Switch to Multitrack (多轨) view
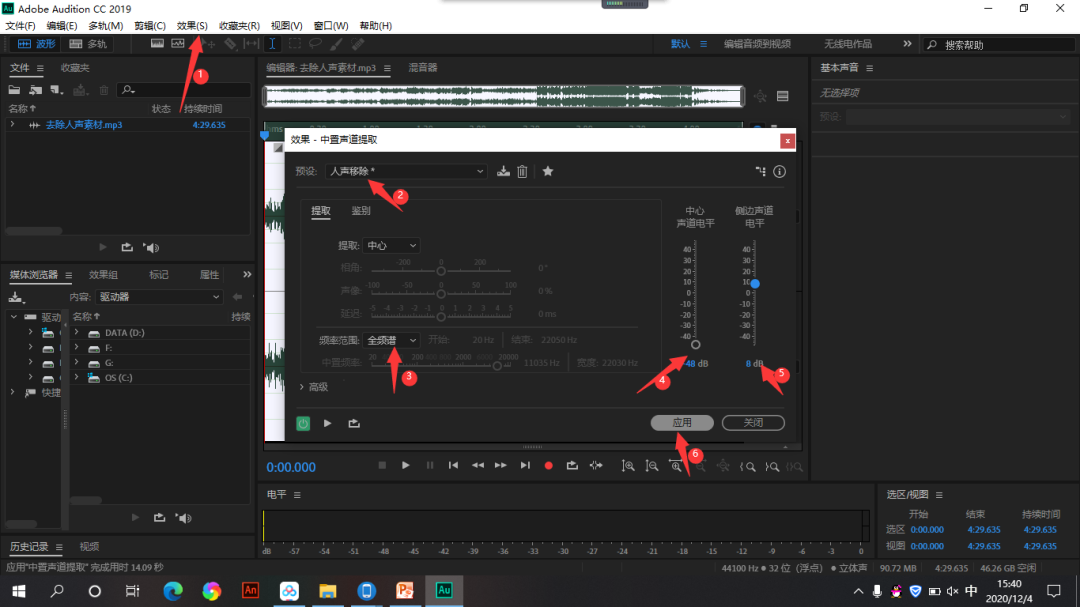The height and width of the screenshot is (607, 1080). pyautogui.click(x=87, y=43)
